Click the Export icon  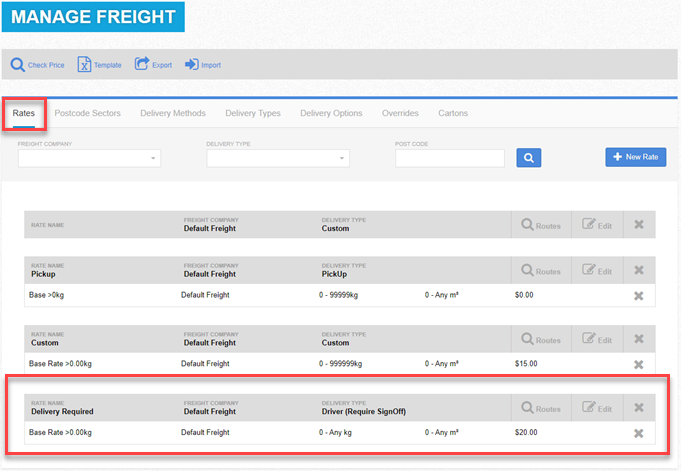(x=142, y=64)
